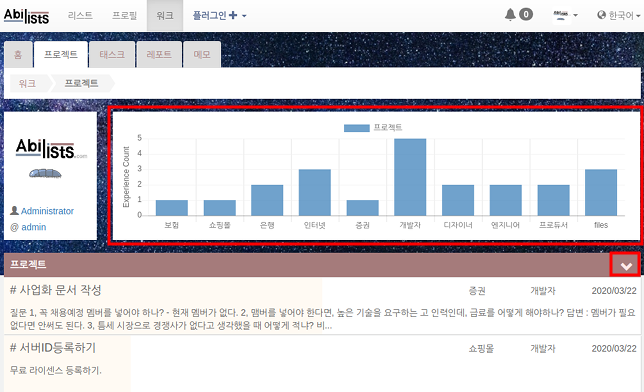This screenshot has width=644, height=392.
Task: Collapse the 프로젝트 list with chevron
Action: coord(626,265)
